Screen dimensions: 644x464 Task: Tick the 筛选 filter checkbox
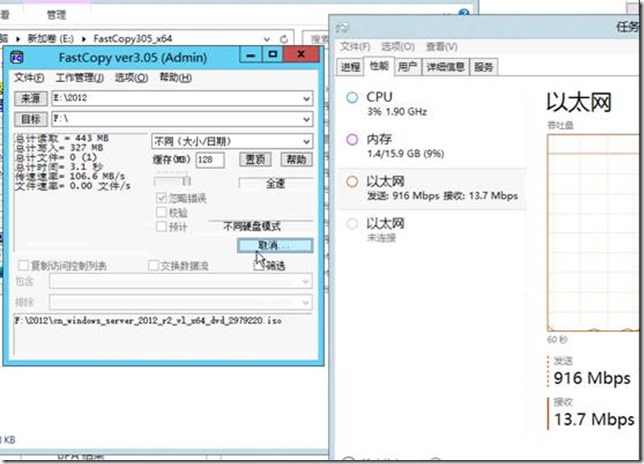[259, 266]
